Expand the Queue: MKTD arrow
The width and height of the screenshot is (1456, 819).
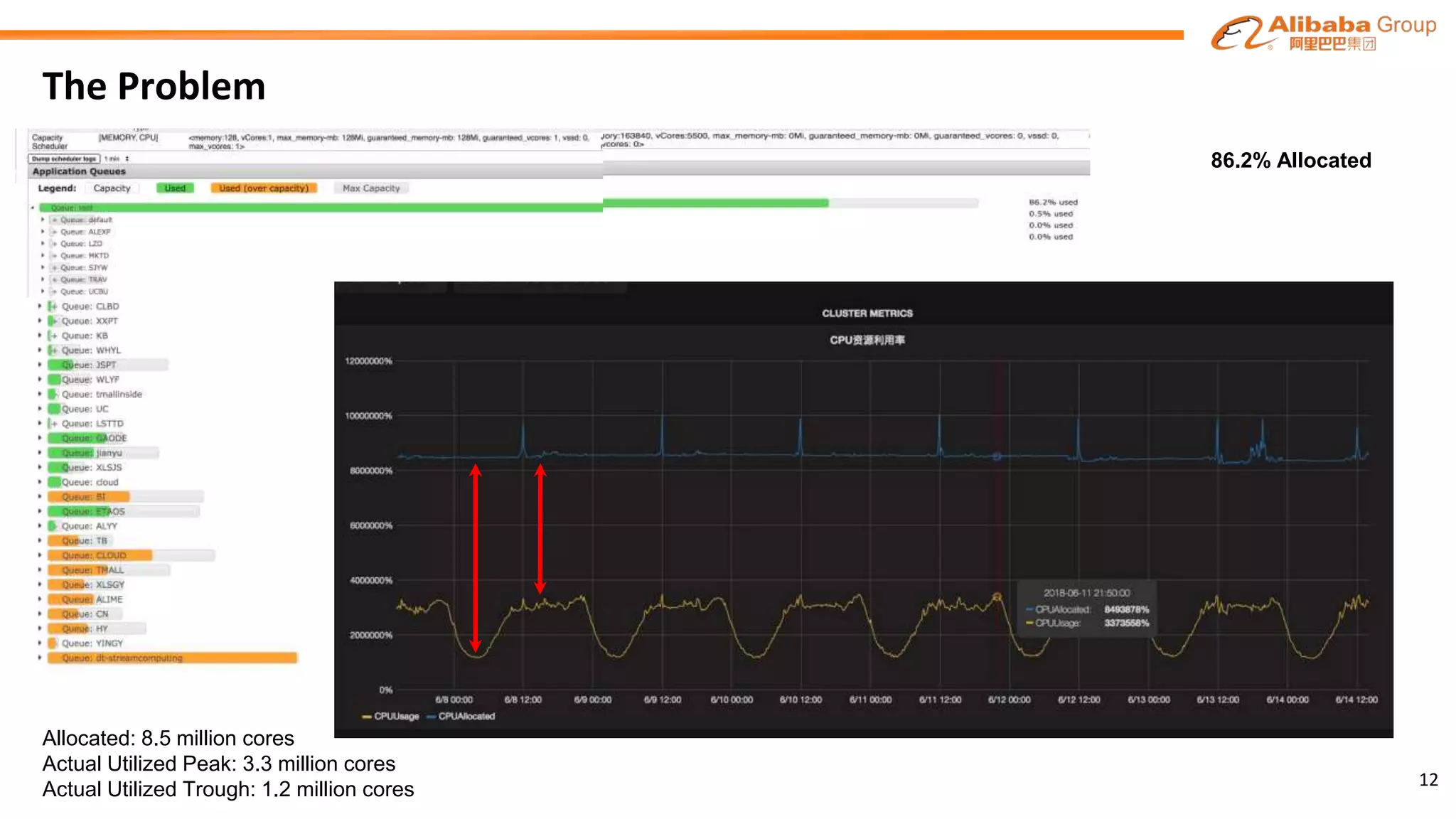point(43,255)
